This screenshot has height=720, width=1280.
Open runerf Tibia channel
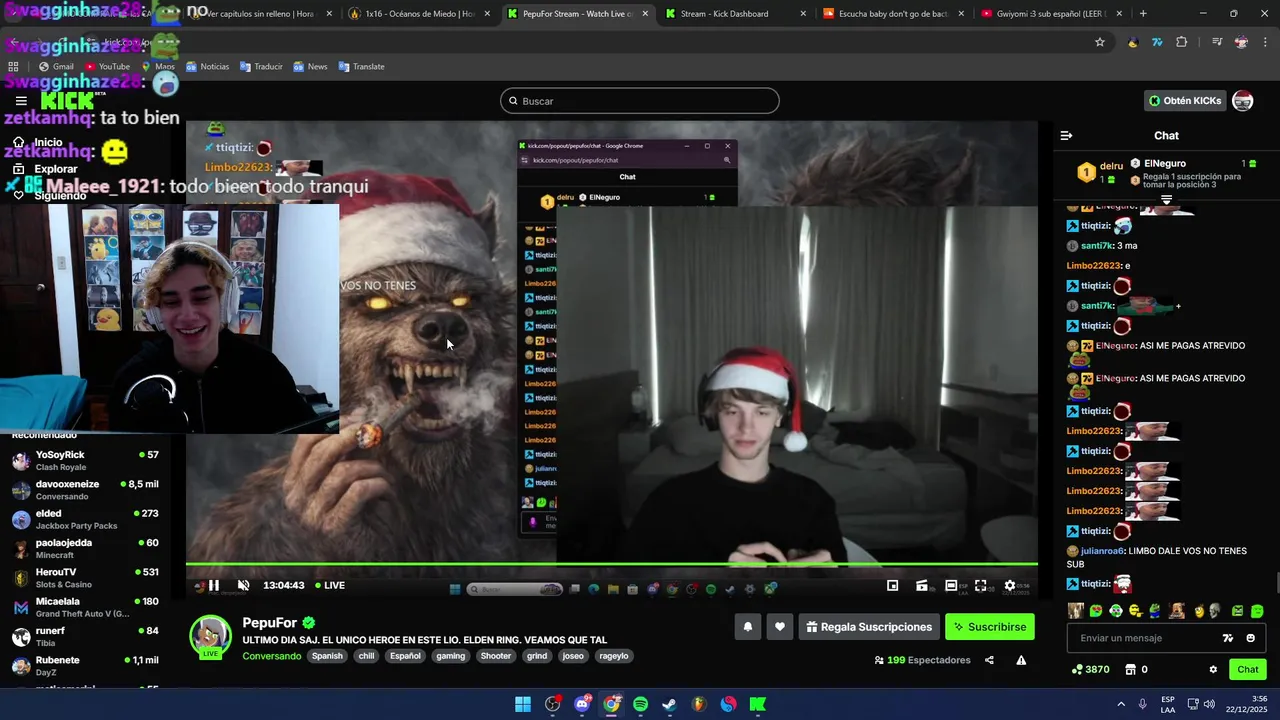click(x=85, y=636)
